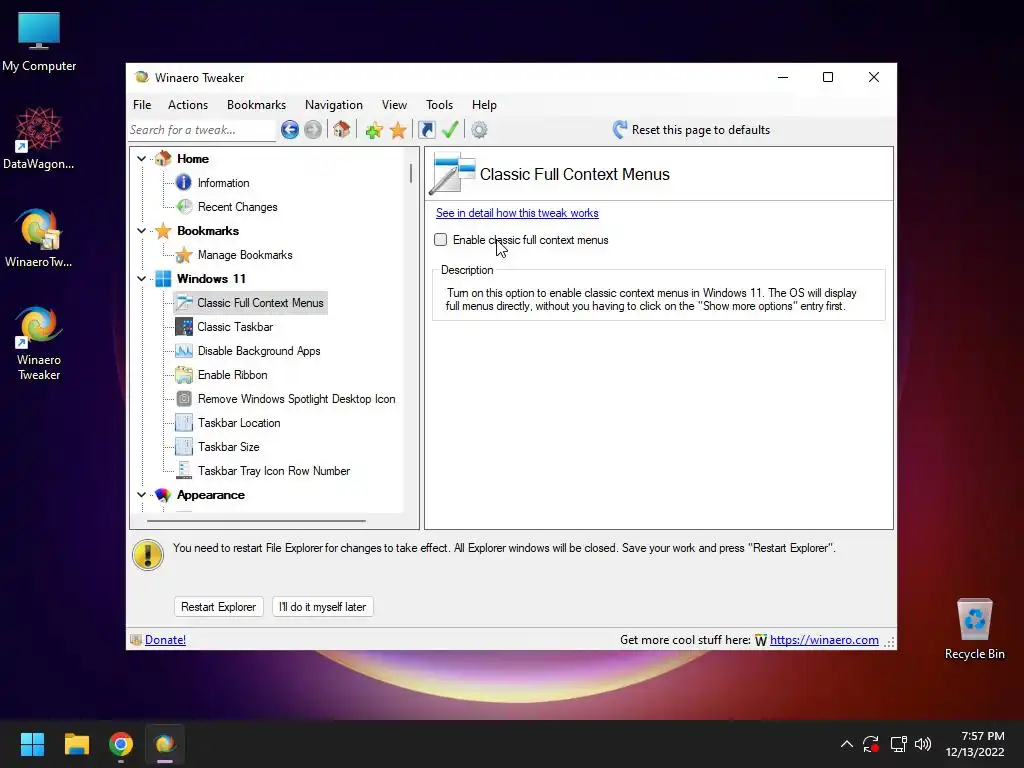Click the green checkmark toolbar icon
The image size is (1024, 768).
click(x=450, y=130)
